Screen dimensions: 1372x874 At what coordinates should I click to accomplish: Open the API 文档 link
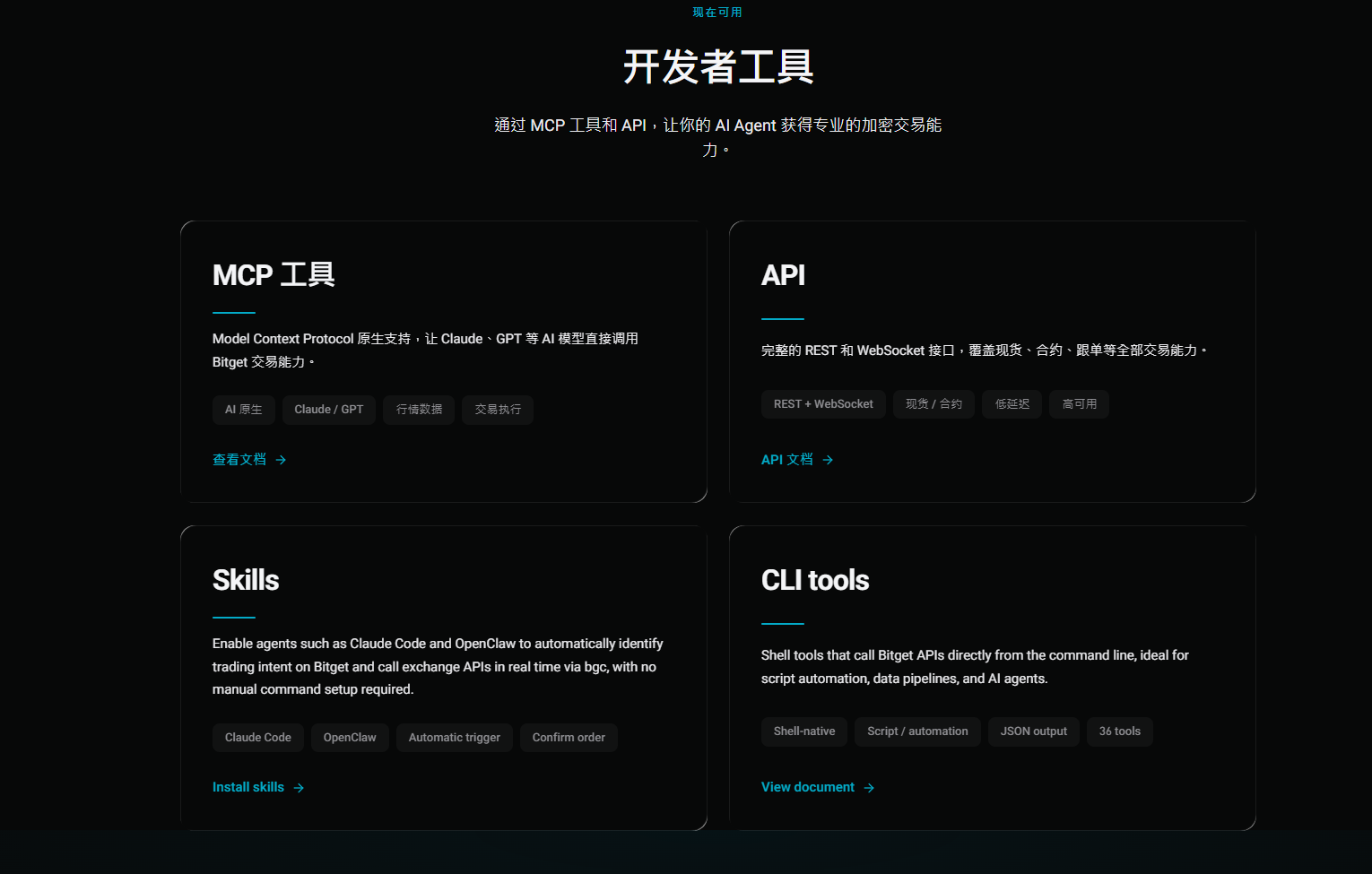(x=786, y=460)
